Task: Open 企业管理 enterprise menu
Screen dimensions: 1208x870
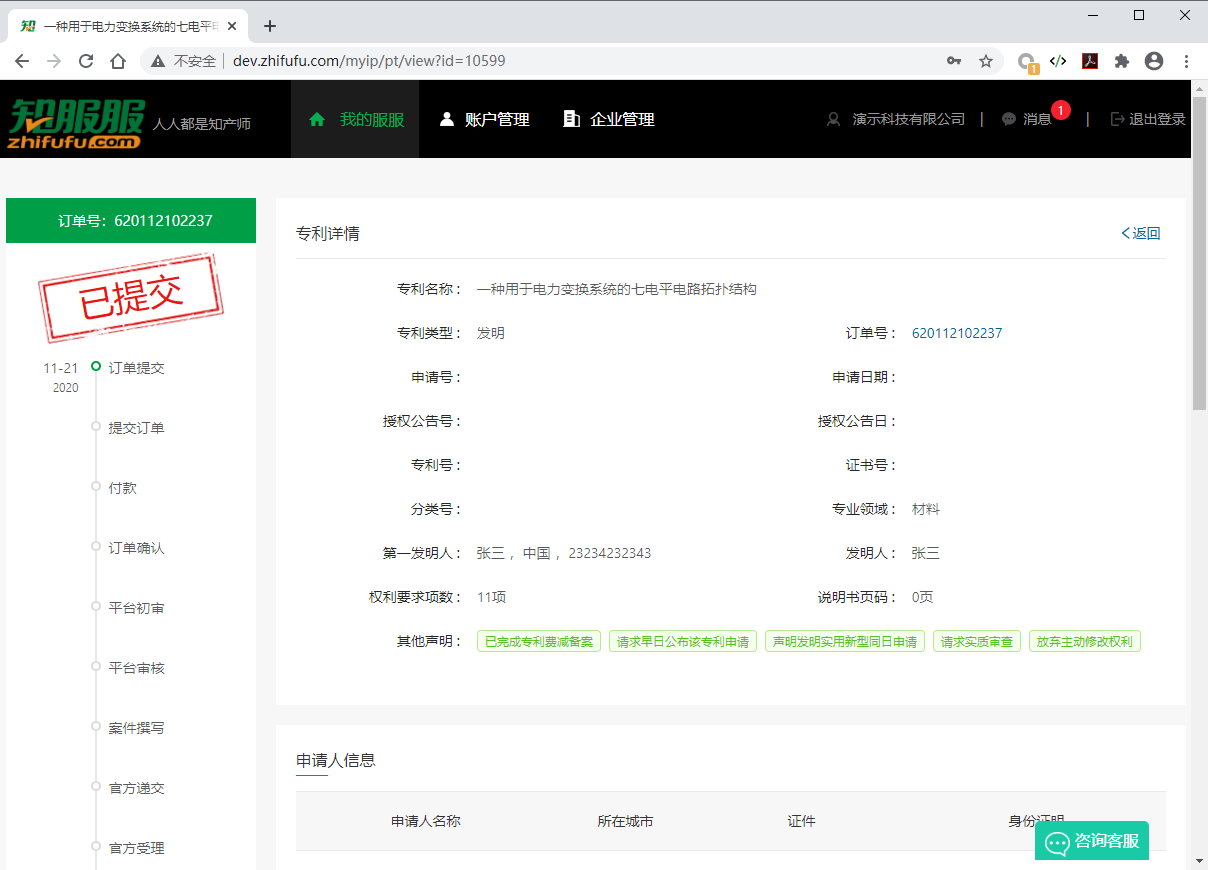Action: pos(609,120)
